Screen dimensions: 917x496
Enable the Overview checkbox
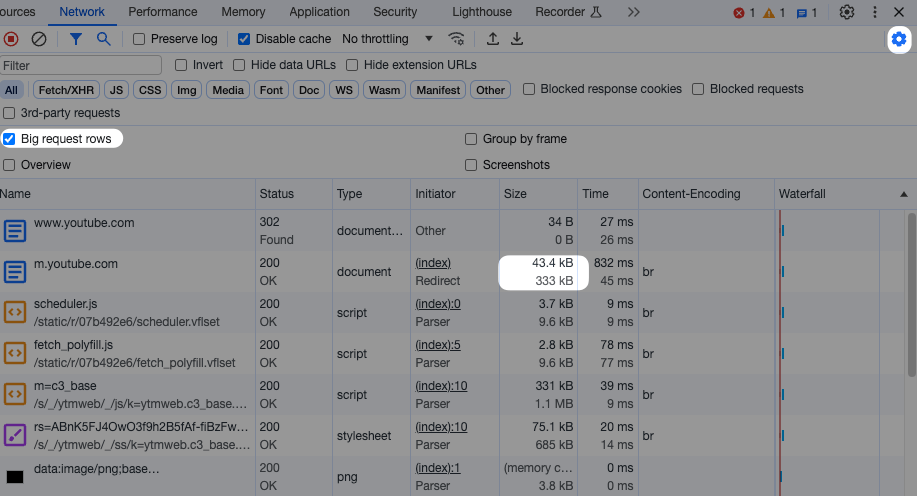coord(9,165)
